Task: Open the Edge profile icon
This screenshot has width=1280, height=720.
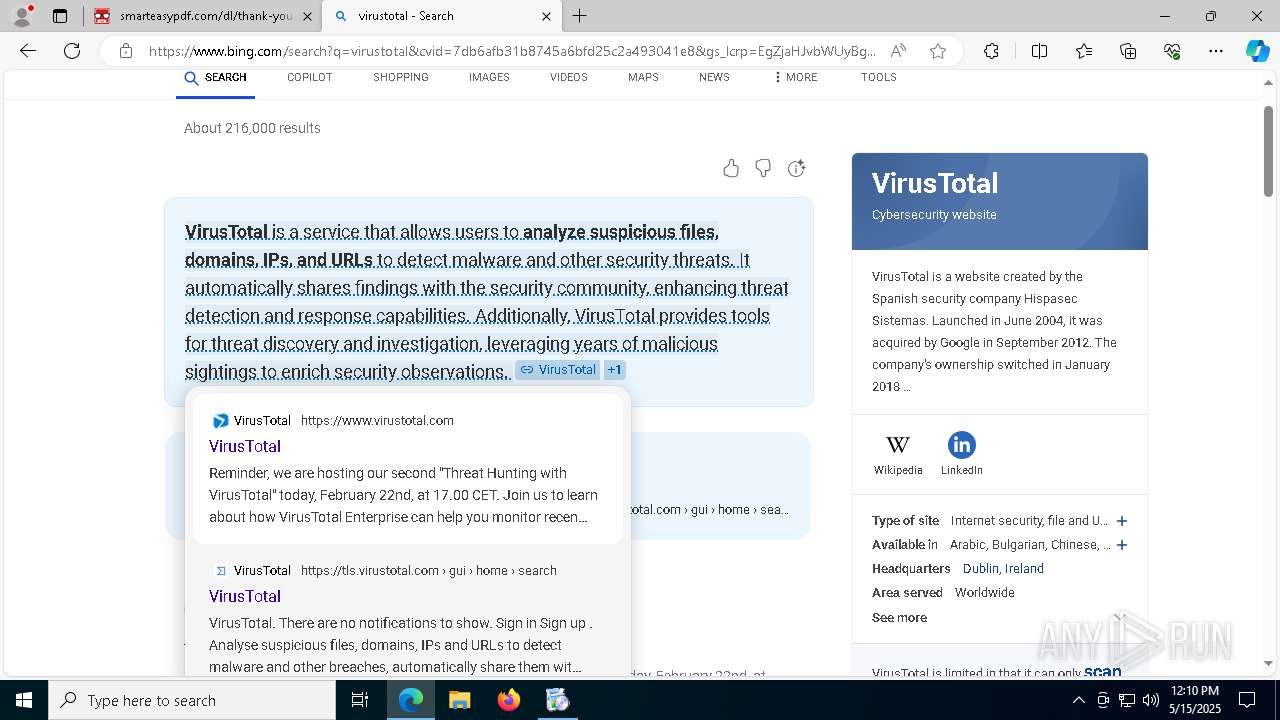Action: pos(22,16)
